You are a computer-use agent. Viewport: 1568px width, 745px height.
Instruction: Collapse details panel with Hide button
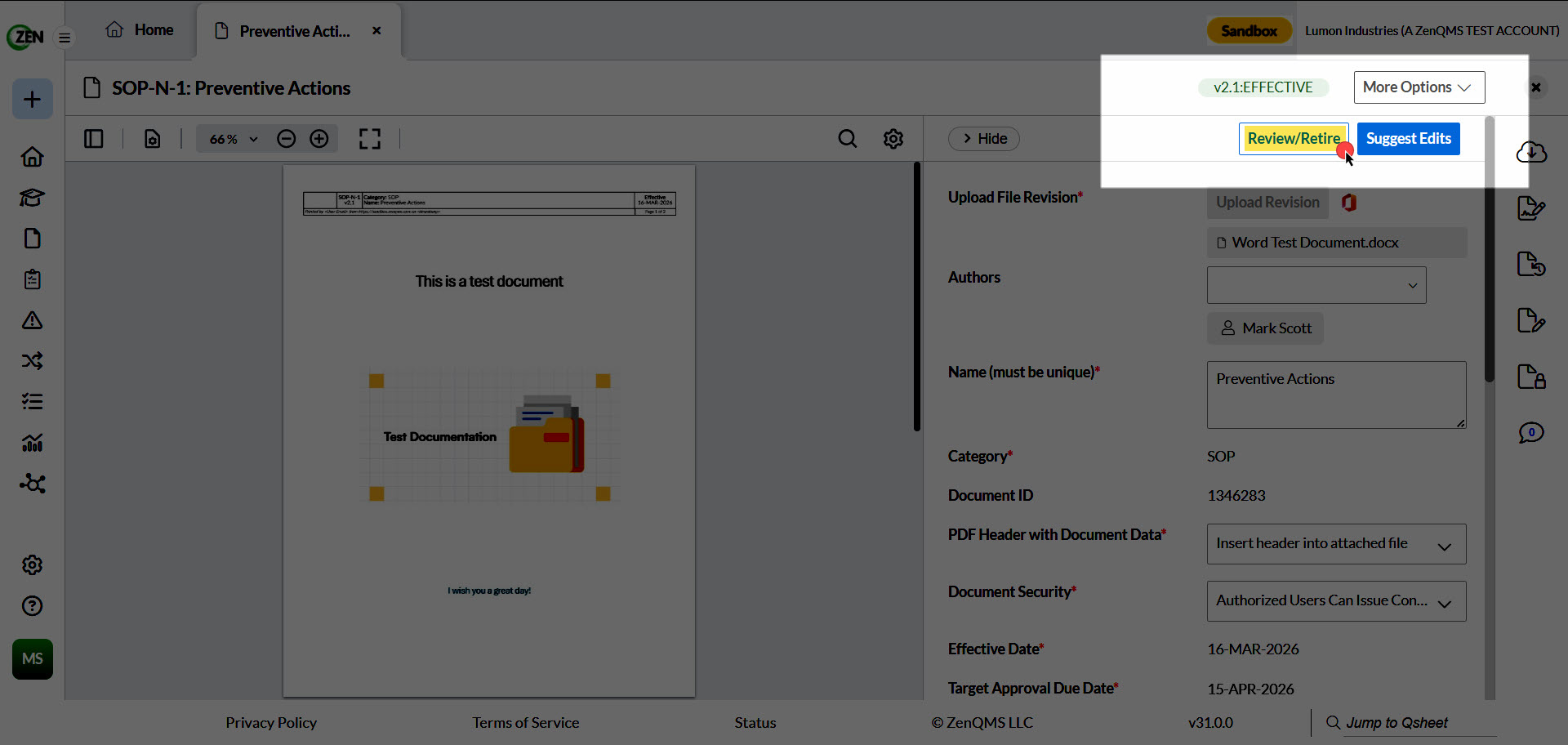984,139
